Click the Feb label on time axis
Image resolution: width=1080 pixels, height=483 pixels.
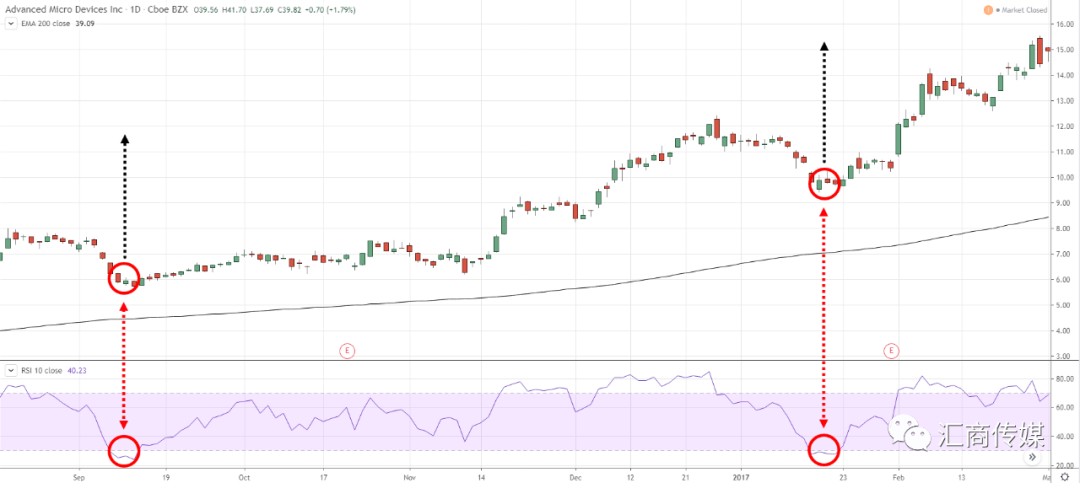(x=897, y=476)
